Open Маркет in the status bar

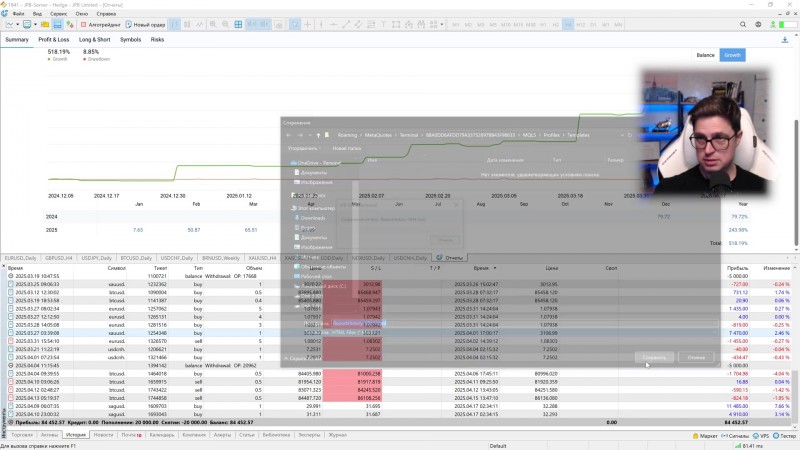pyautogui.click(x=705, y=436)
